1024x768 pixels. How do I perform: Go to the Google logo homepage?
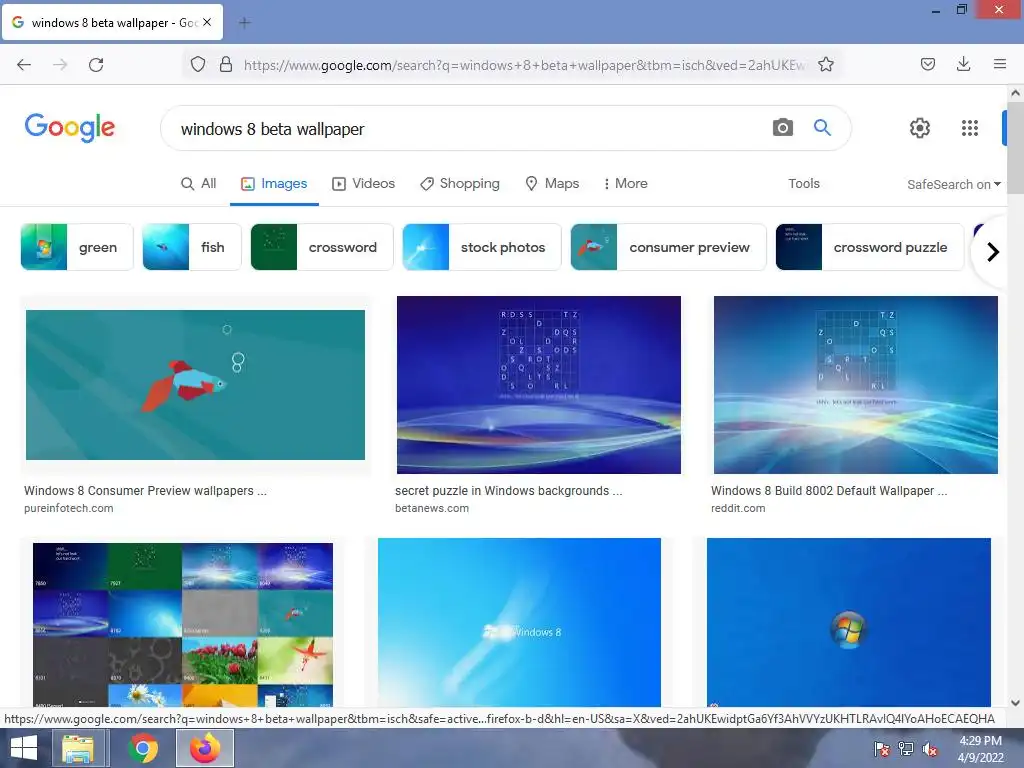(x=70, y=127)
